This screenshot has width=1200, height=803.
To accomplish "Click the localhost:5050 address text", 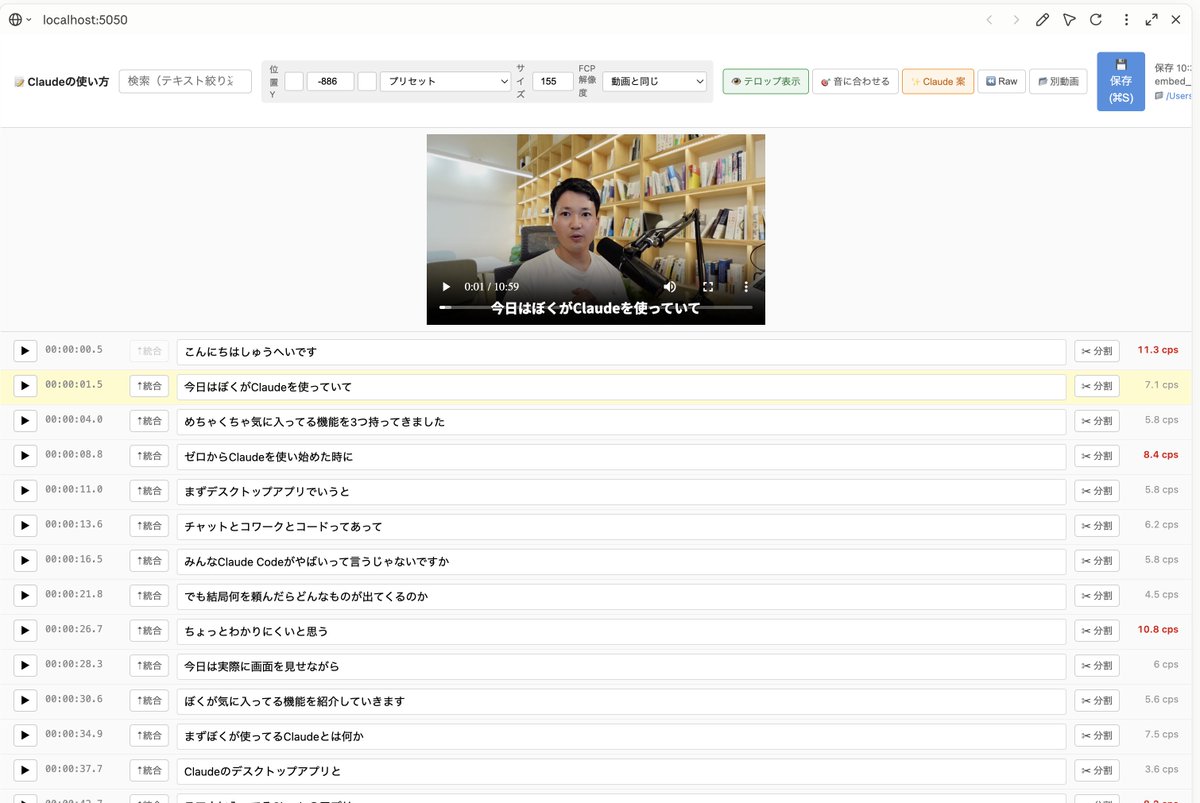I will (85, 20).
